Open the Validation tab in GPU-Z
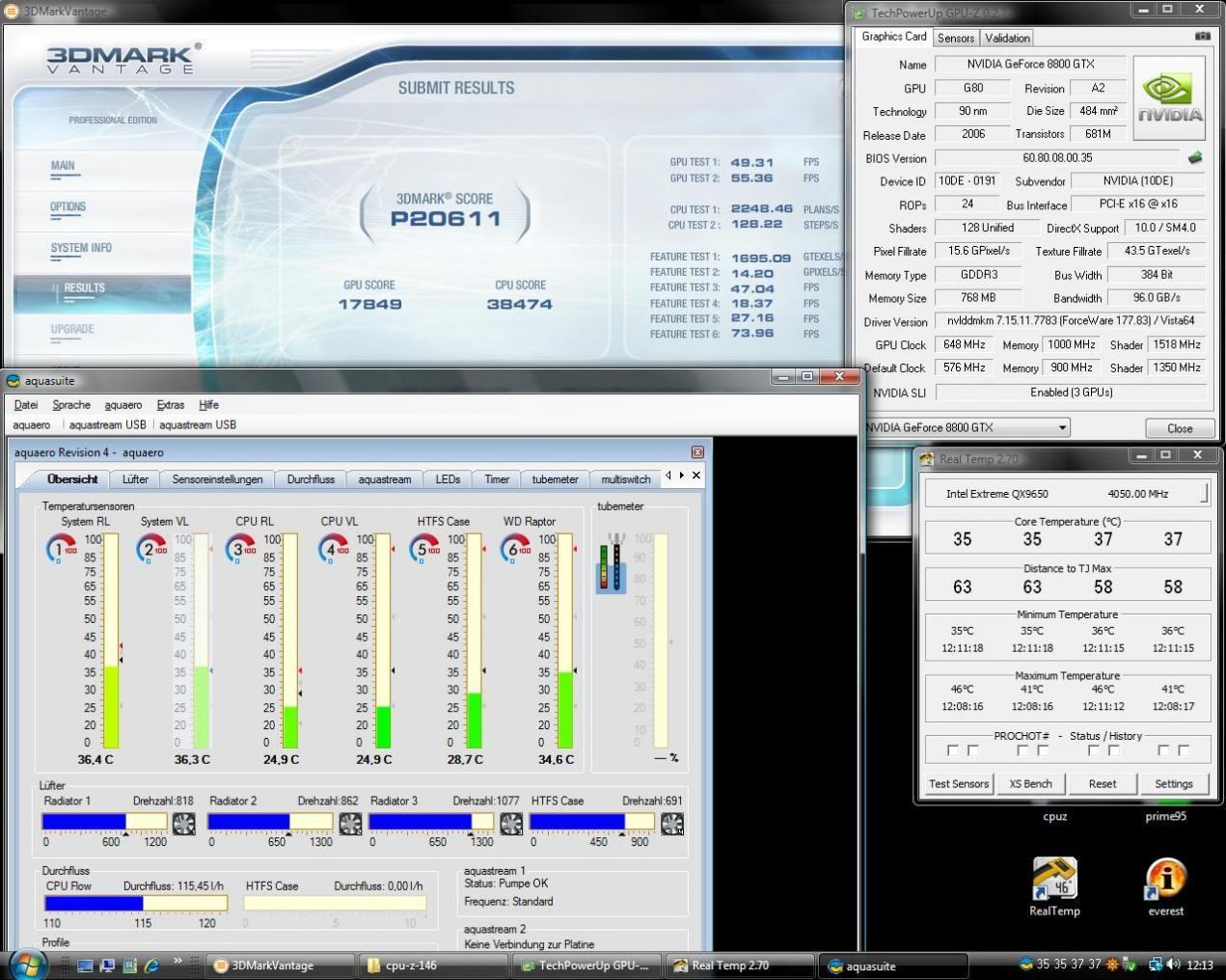The image size is (1226, 980). 1007,38
